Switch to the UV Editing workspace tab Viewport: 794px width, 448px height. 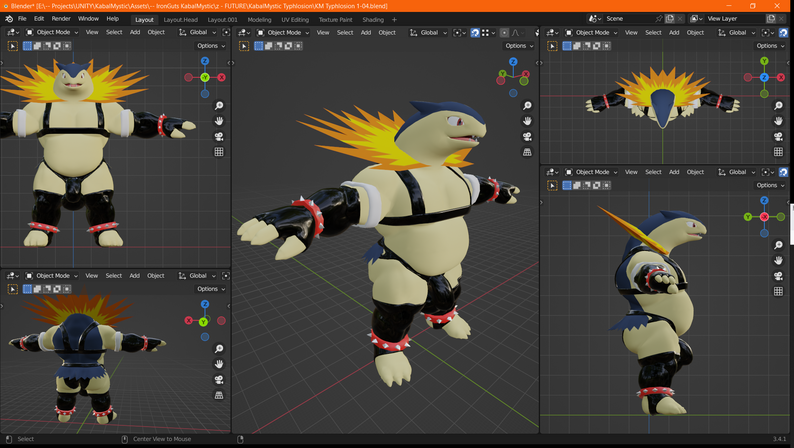tap(295, 19)
